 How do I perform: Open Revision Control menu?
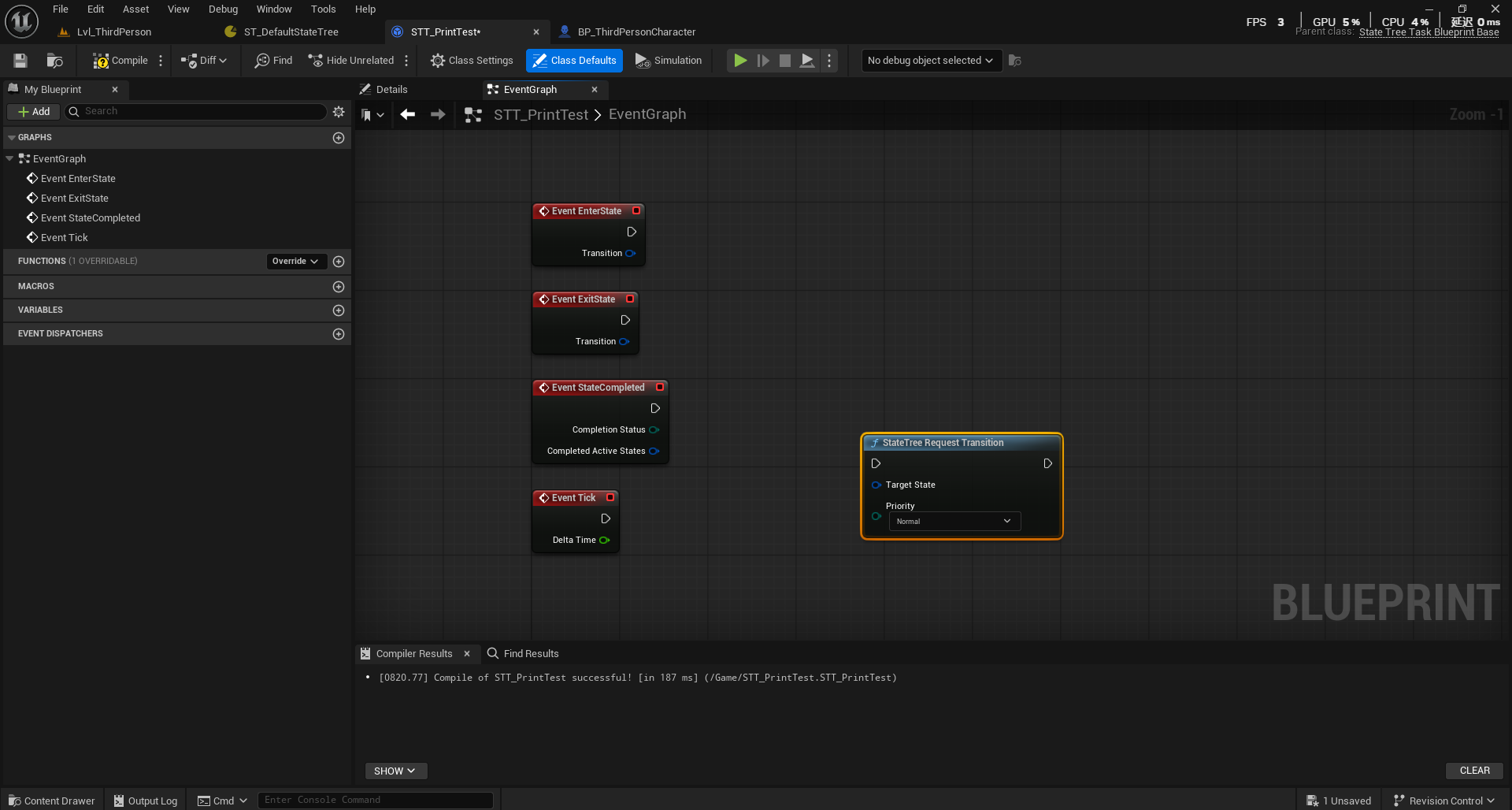1444,801
